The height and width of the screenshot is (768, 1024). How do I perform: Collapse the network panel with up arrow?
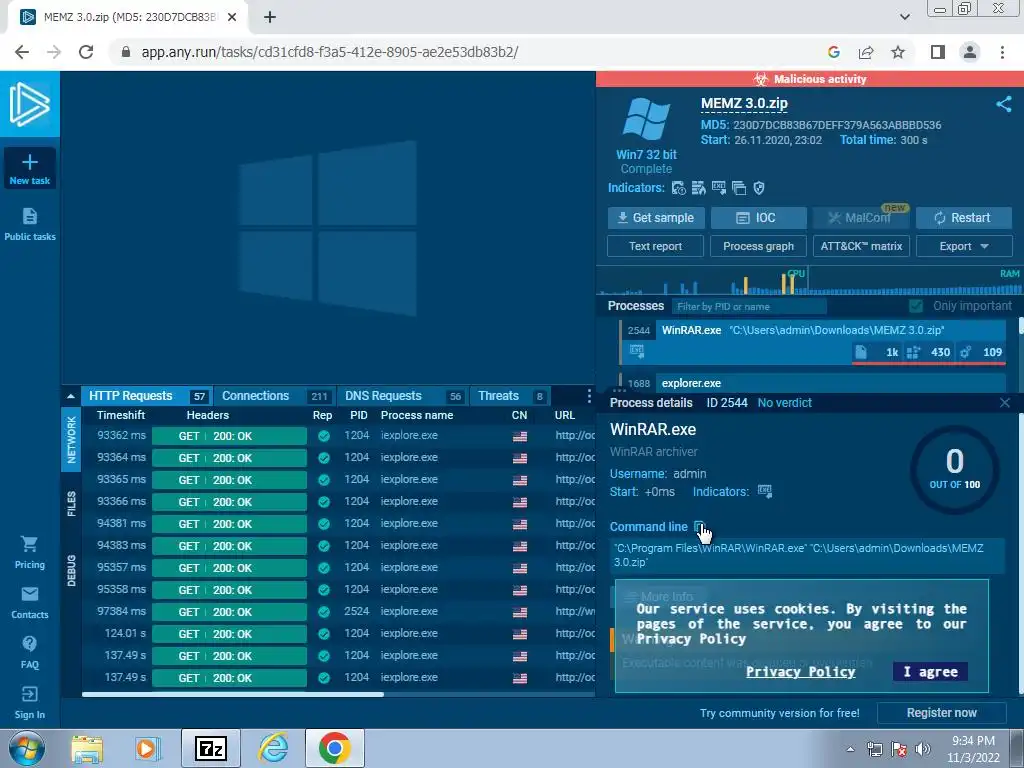[x=71, y=396]
